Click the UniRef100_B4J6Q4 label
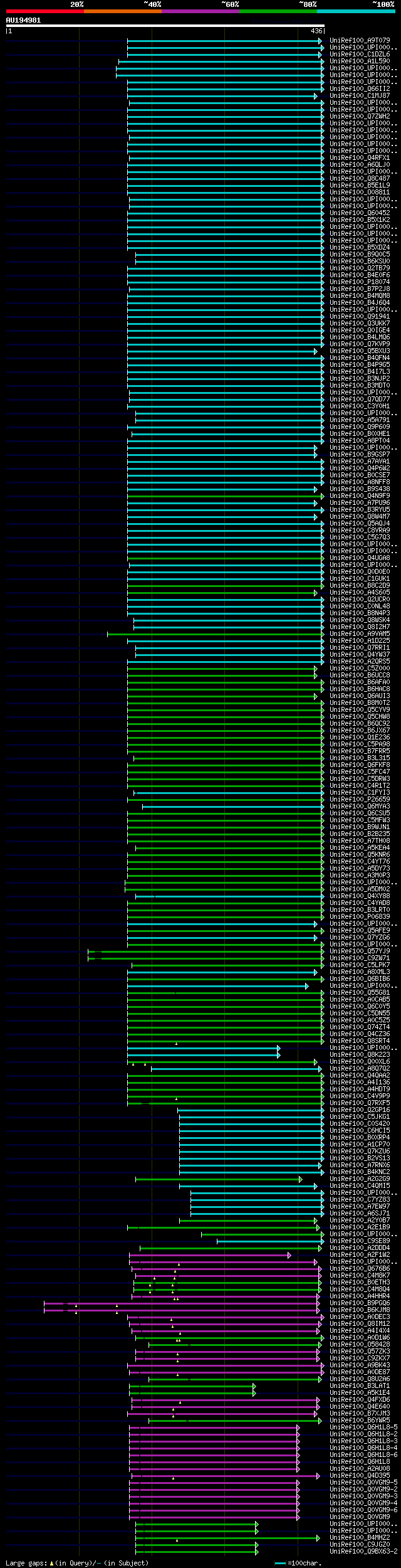 click(360, 303)
